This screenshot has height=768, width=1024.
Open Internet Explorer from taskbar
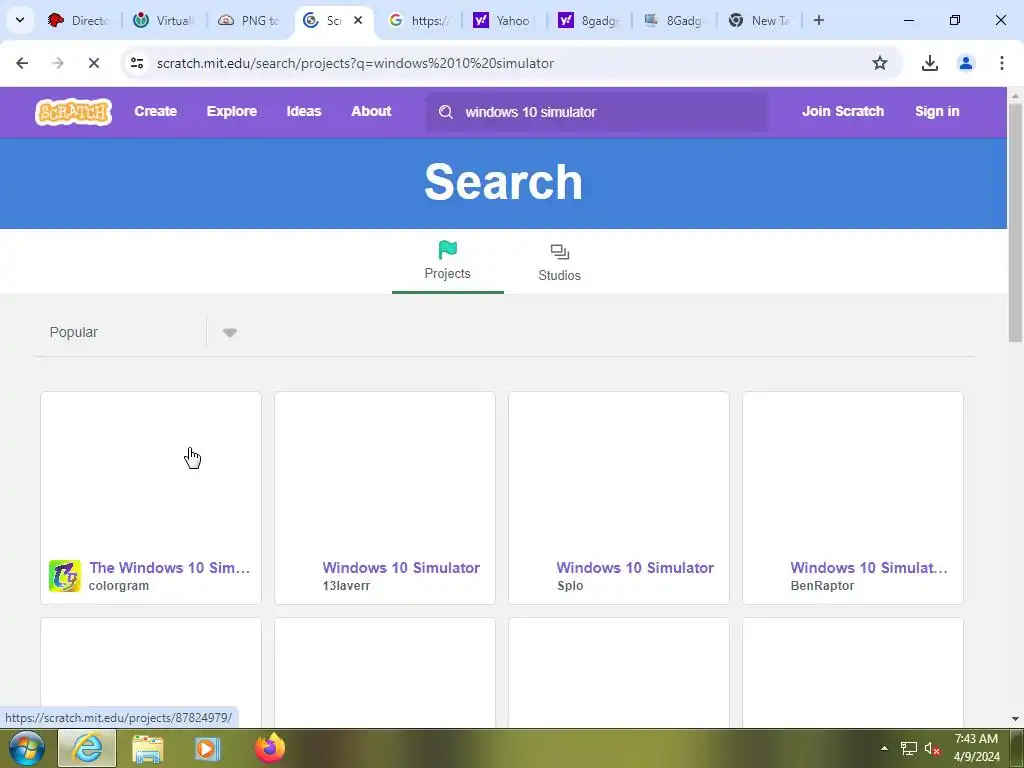click(x=87, y=748)
